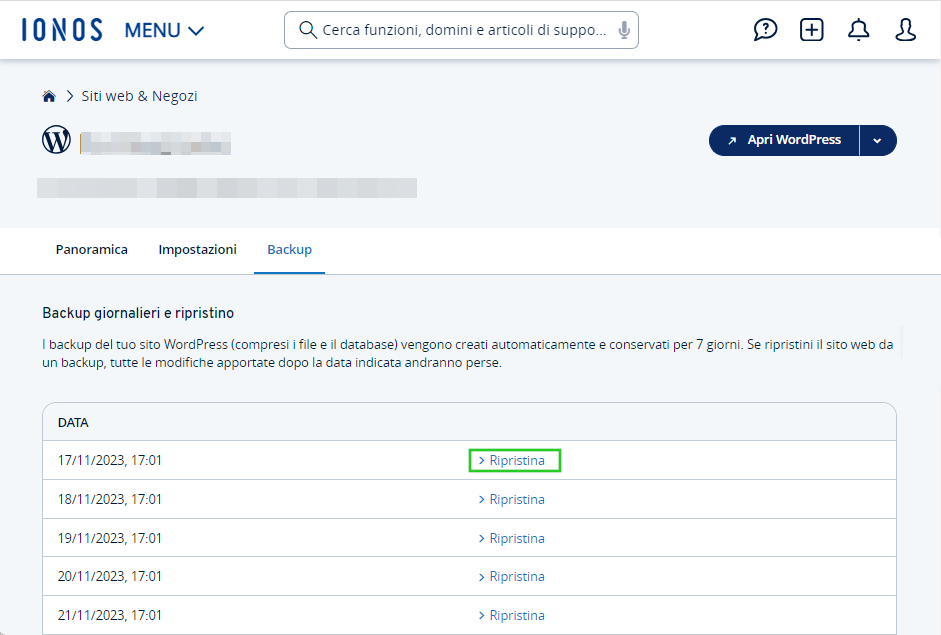
Task: Activate the microphone voice search icon
Action: pyautogui.click(x=624, y=30)
